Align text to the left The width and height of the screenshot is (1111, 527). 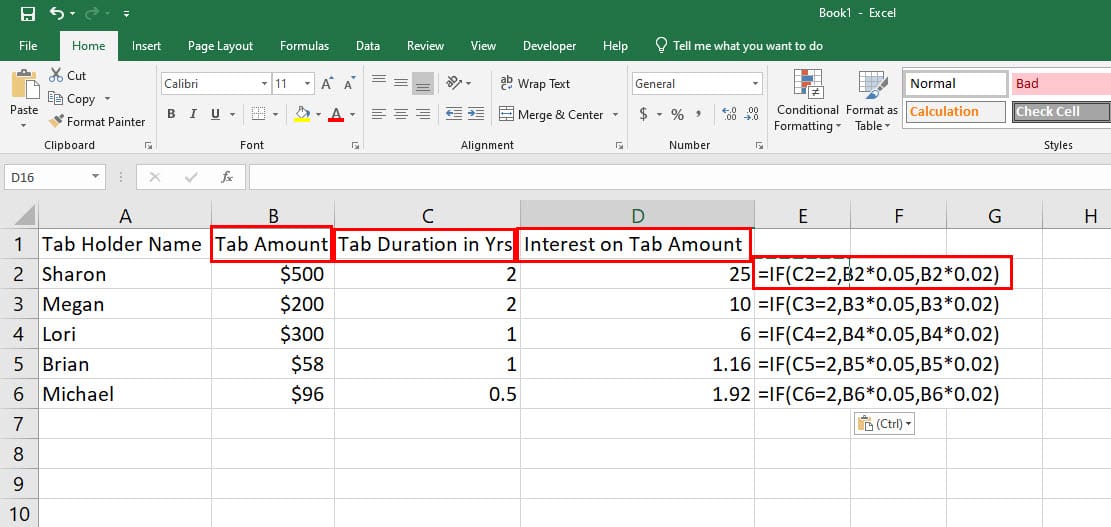[379, 114]
